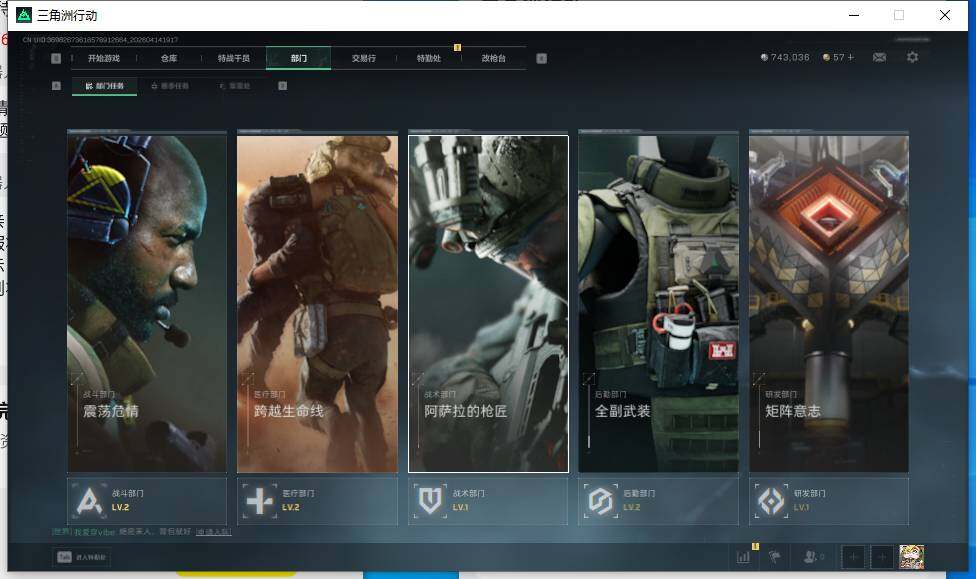This screenshot has height=579, width=976.
Task: Click the Tab 进入聊天 button
Action: 82,557
